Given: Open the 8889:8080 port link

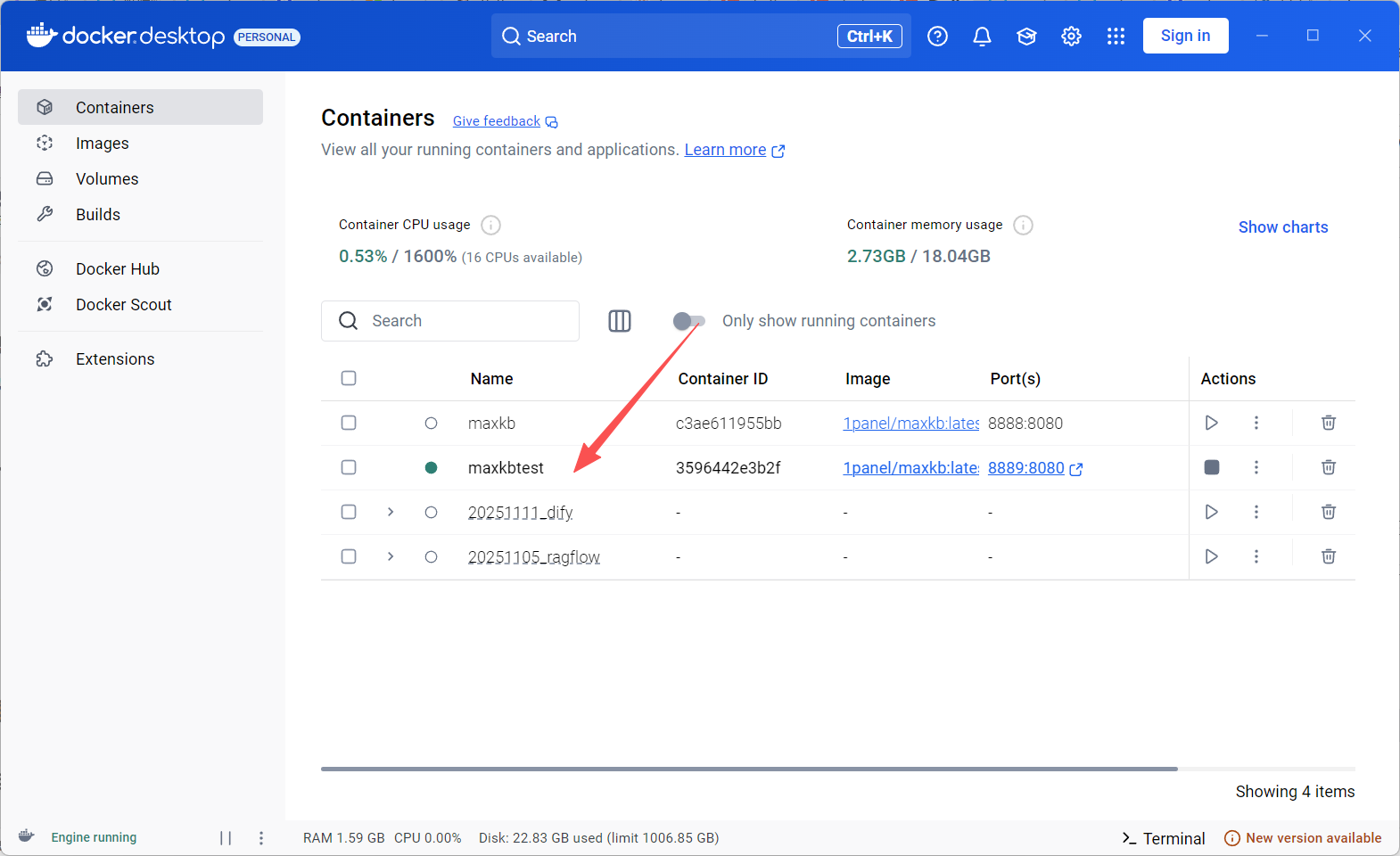Looking at the screenshot, I should tap(1035, 468).
